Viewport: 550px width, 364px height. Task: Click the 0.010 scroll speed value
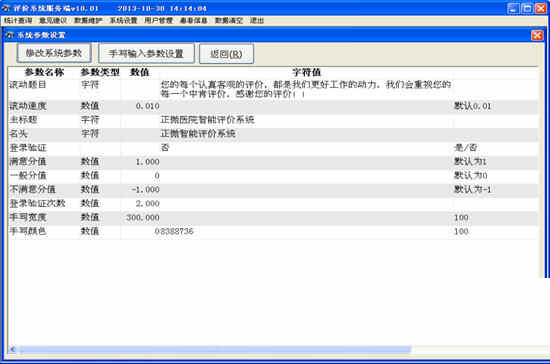(x=147, y=106)
